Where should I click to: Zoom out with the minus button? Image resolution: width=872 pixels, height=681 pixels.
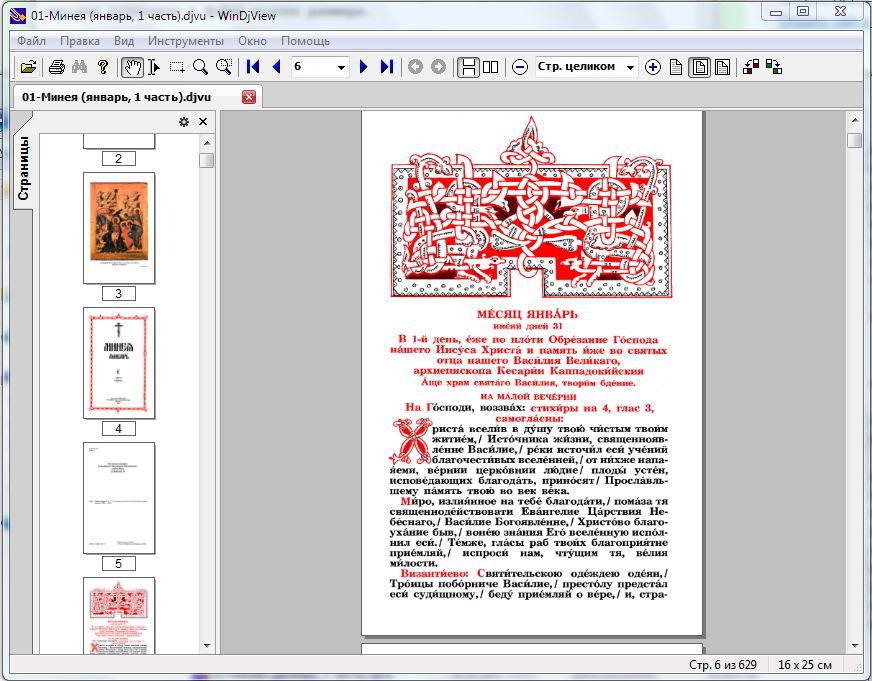[519, 67]
